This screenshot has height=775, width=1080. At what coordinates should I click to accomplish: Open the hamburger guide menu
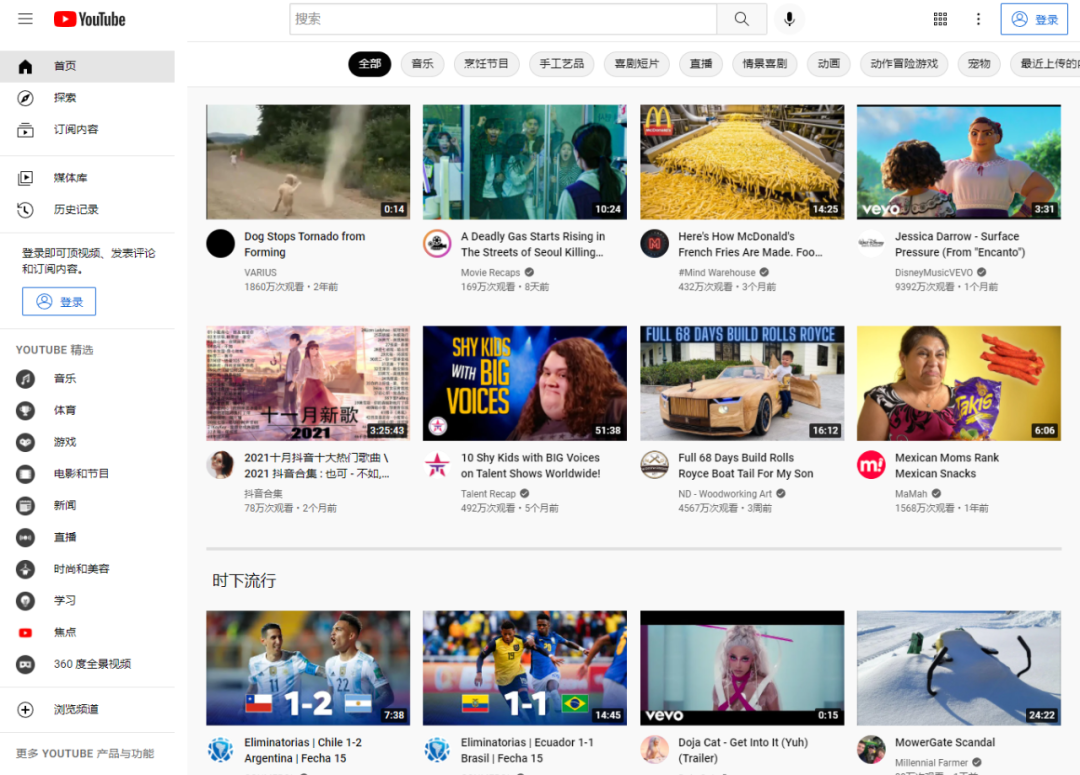click(x=25, y=19)
